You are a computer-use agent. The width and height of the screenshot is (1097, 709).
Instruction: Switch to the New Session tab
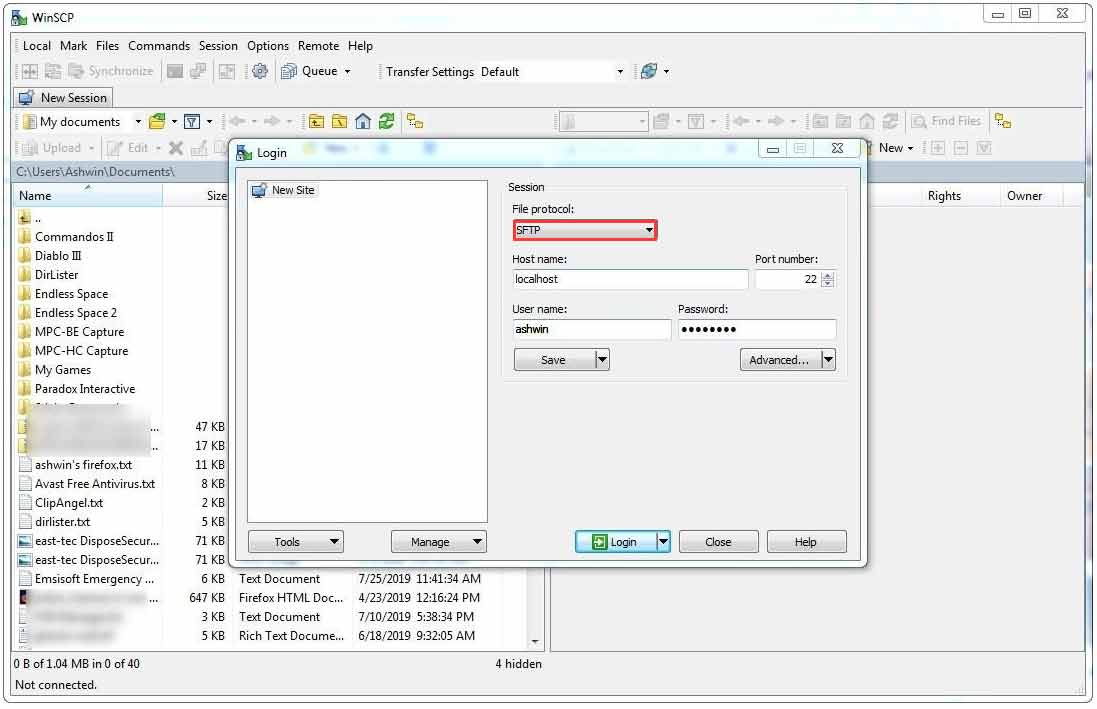(x=64, y=98)
